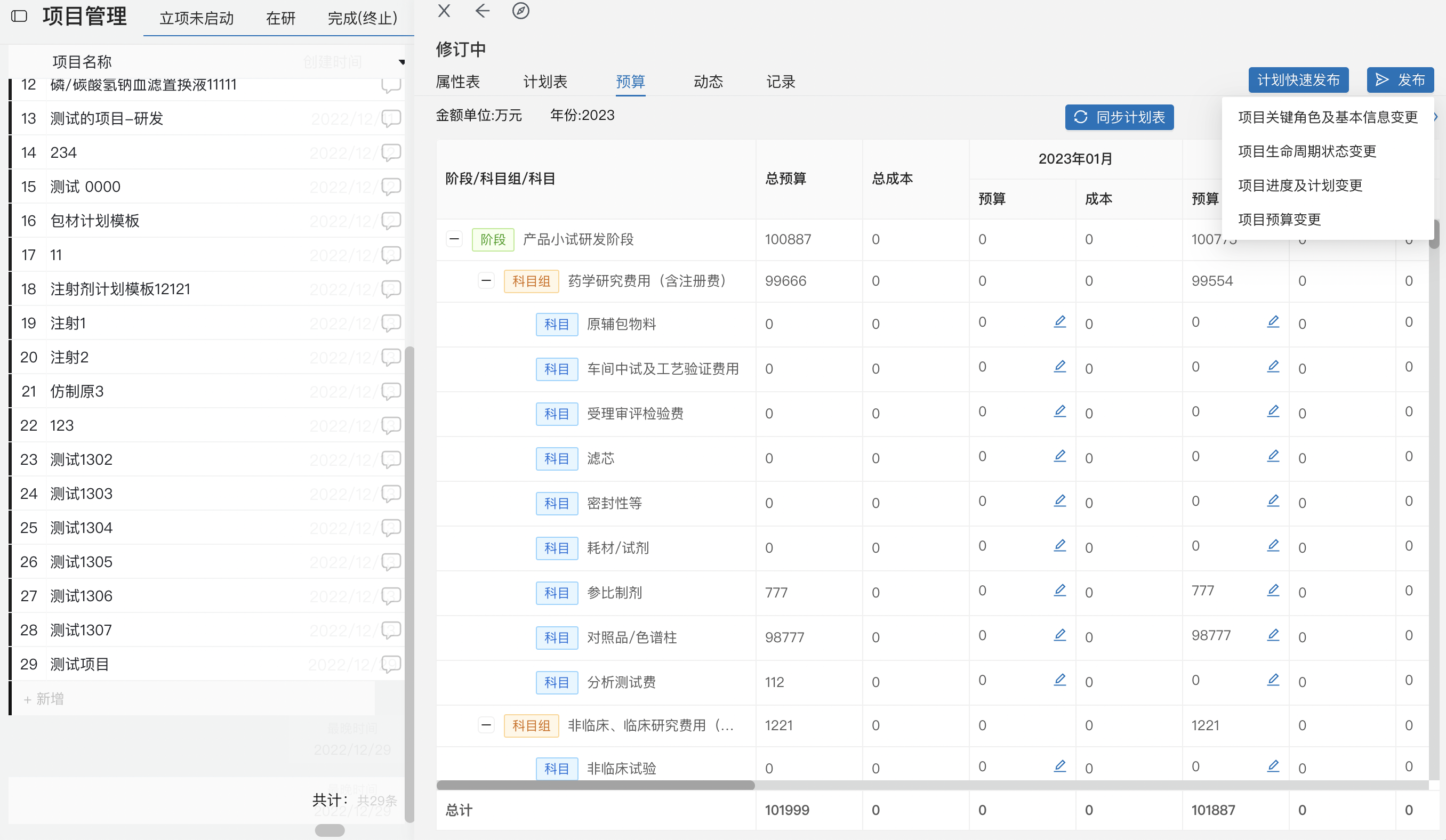Edit January budget for 原辅包物料
1446x840 pixels.
(1060, 322)
